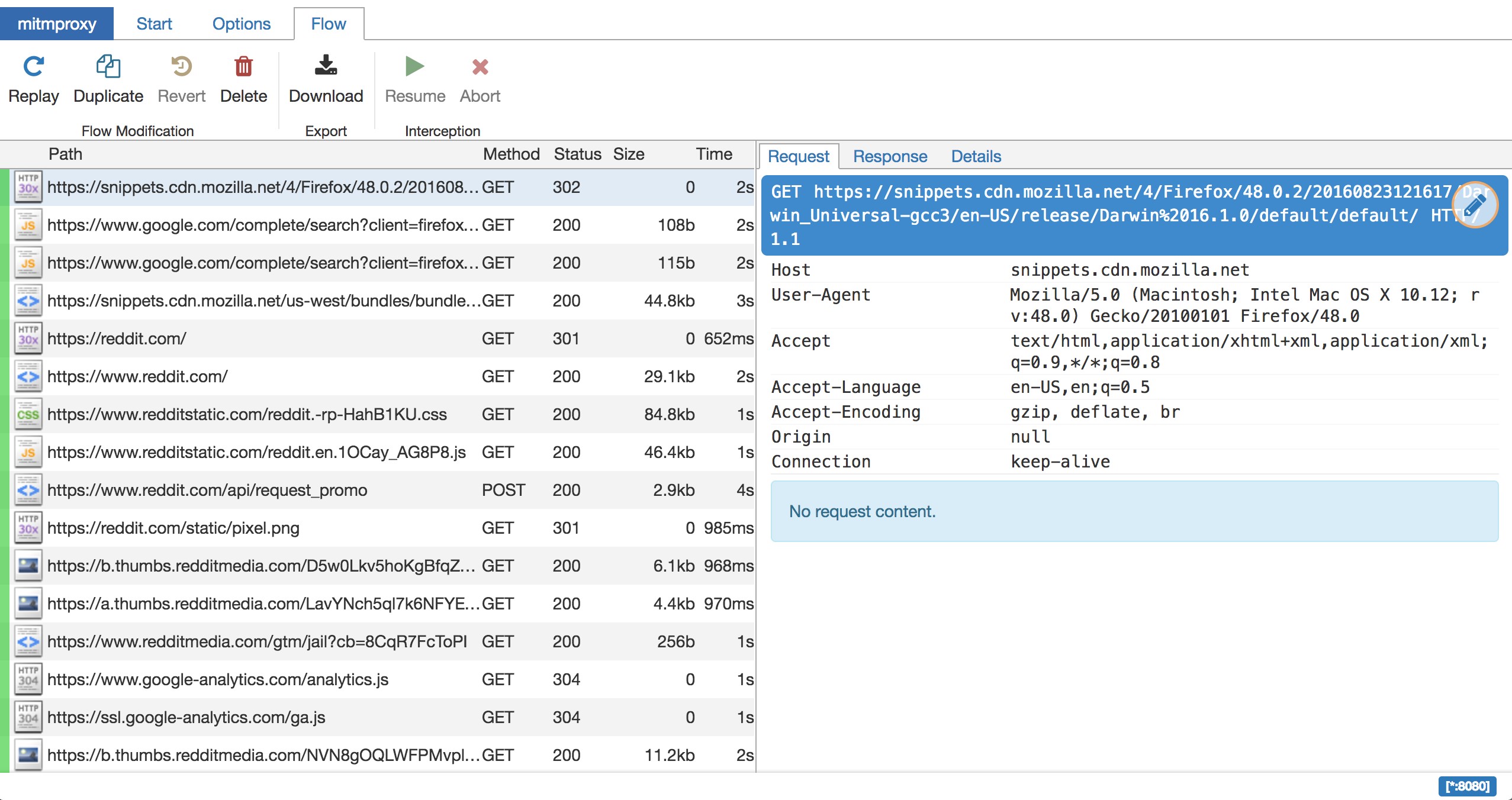Click the pencil edit icon in request
This screenshot has width=1512, height=800.
1474,205
